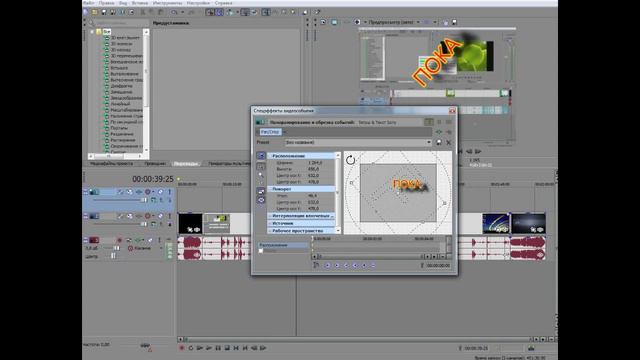Open the Файл menu
The height and width of the screenshot is (360, 640).
[89, 3]
